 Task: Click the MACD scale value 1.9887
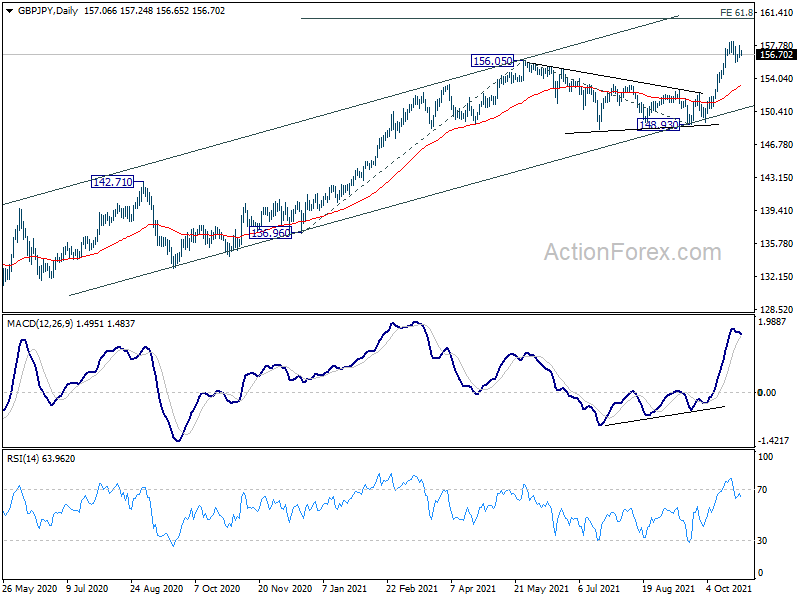click(x=774, y=321)
